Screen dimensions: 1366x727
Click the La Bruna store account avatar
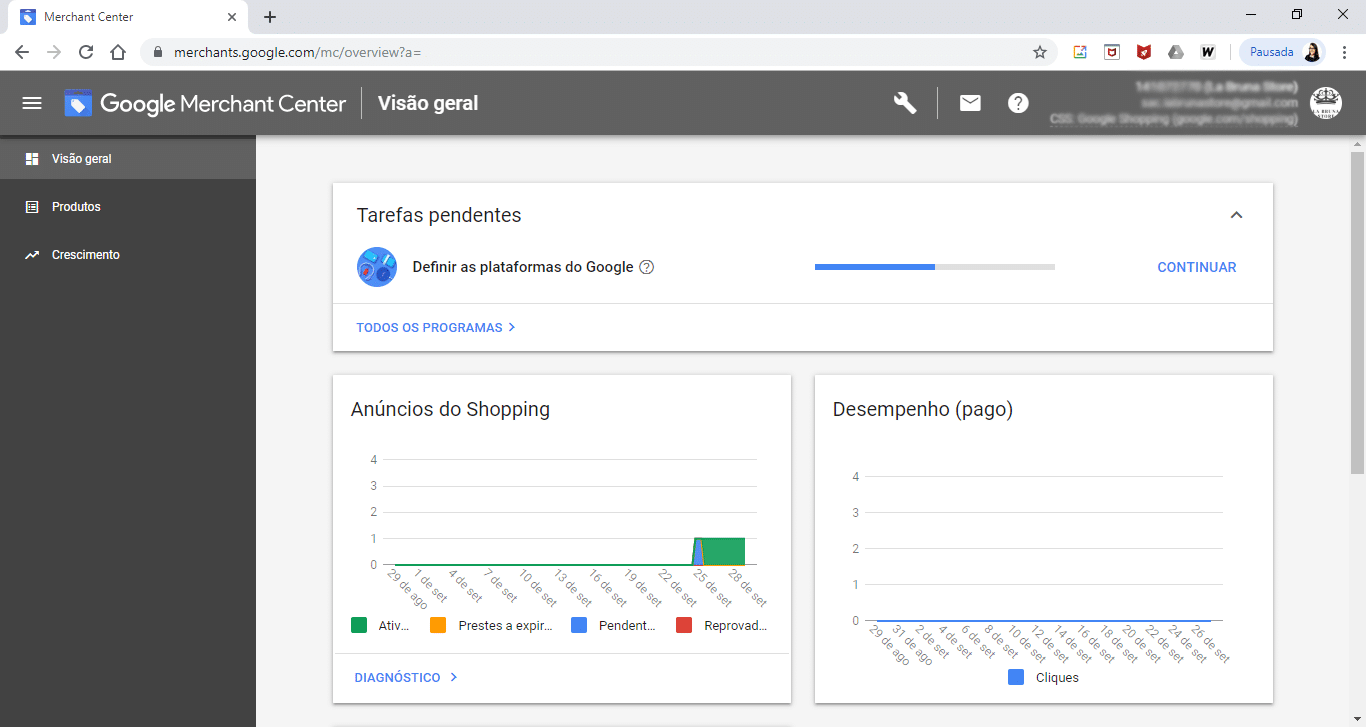pos(1326,103)
